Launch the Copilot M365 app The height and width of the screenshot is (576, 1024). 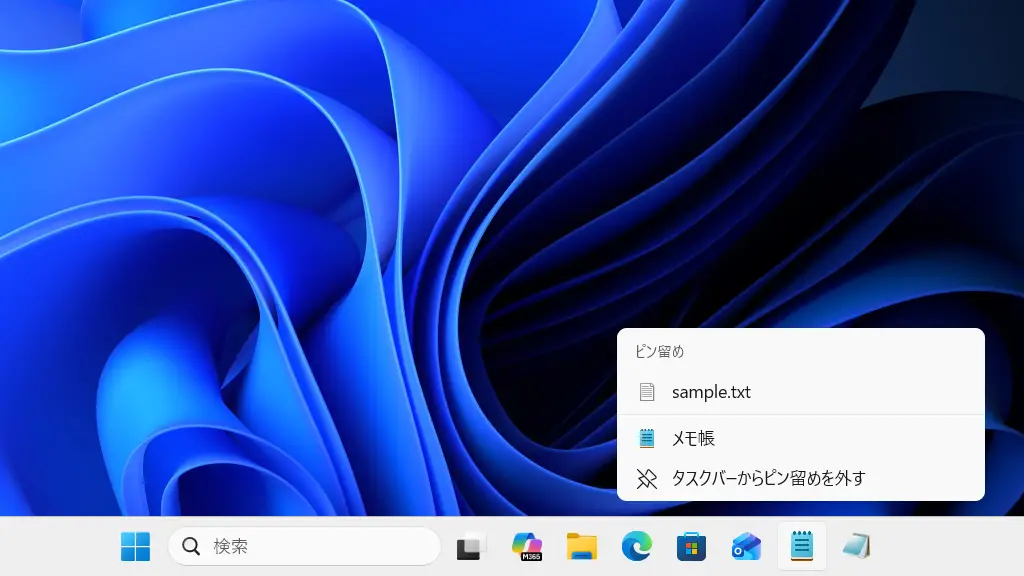525,546
